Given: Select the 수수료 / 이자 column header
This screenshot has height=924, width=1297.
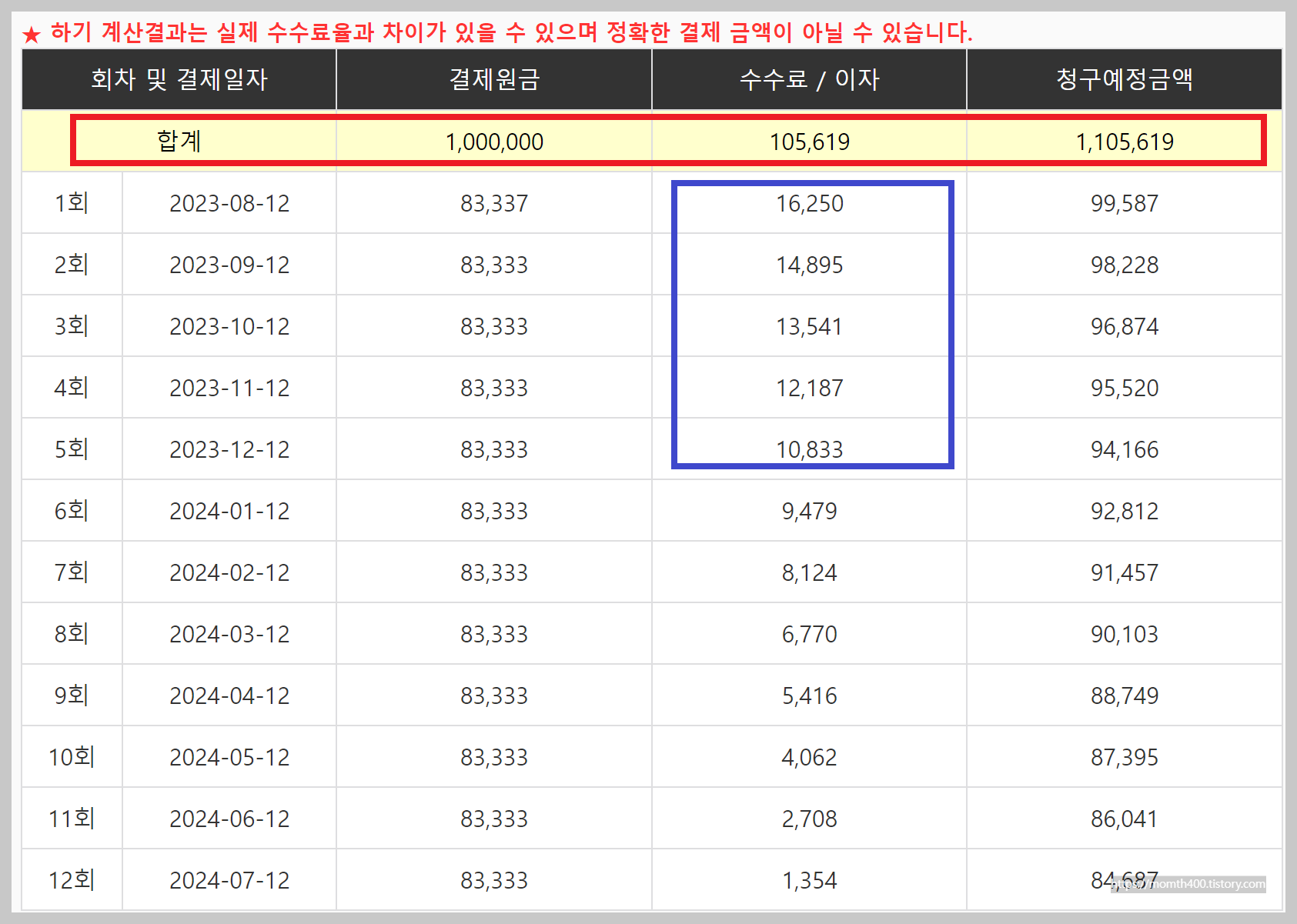Looking at the screenshot, I should tap(809, 79).
